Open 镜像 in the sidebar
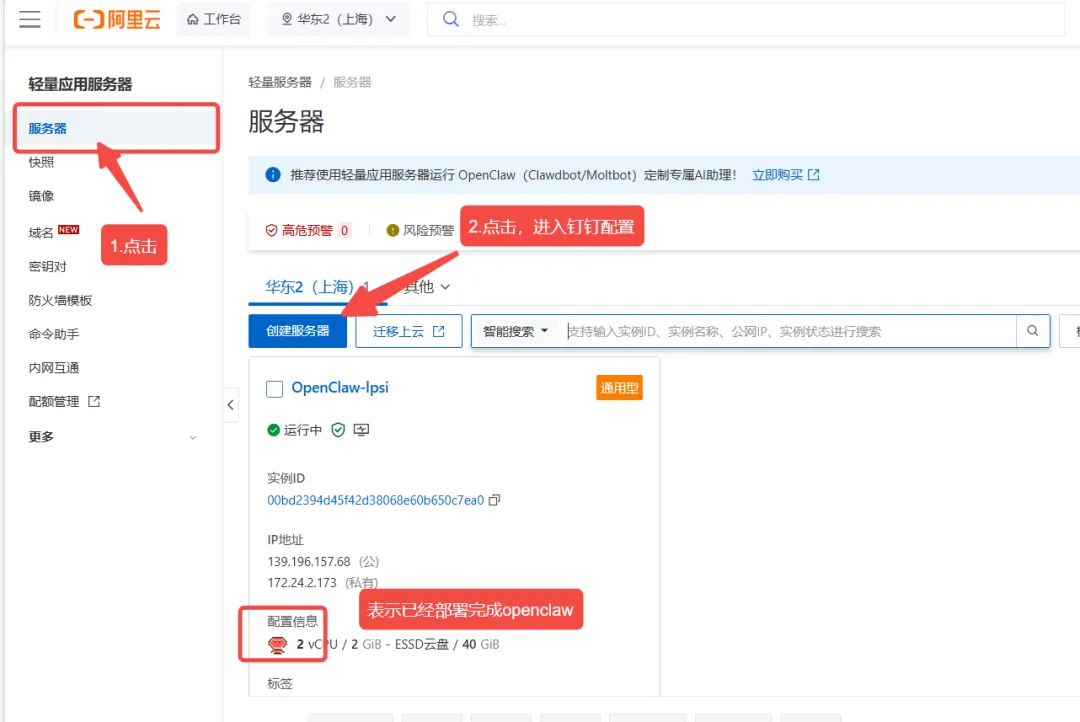 click(x=41, y=196)
